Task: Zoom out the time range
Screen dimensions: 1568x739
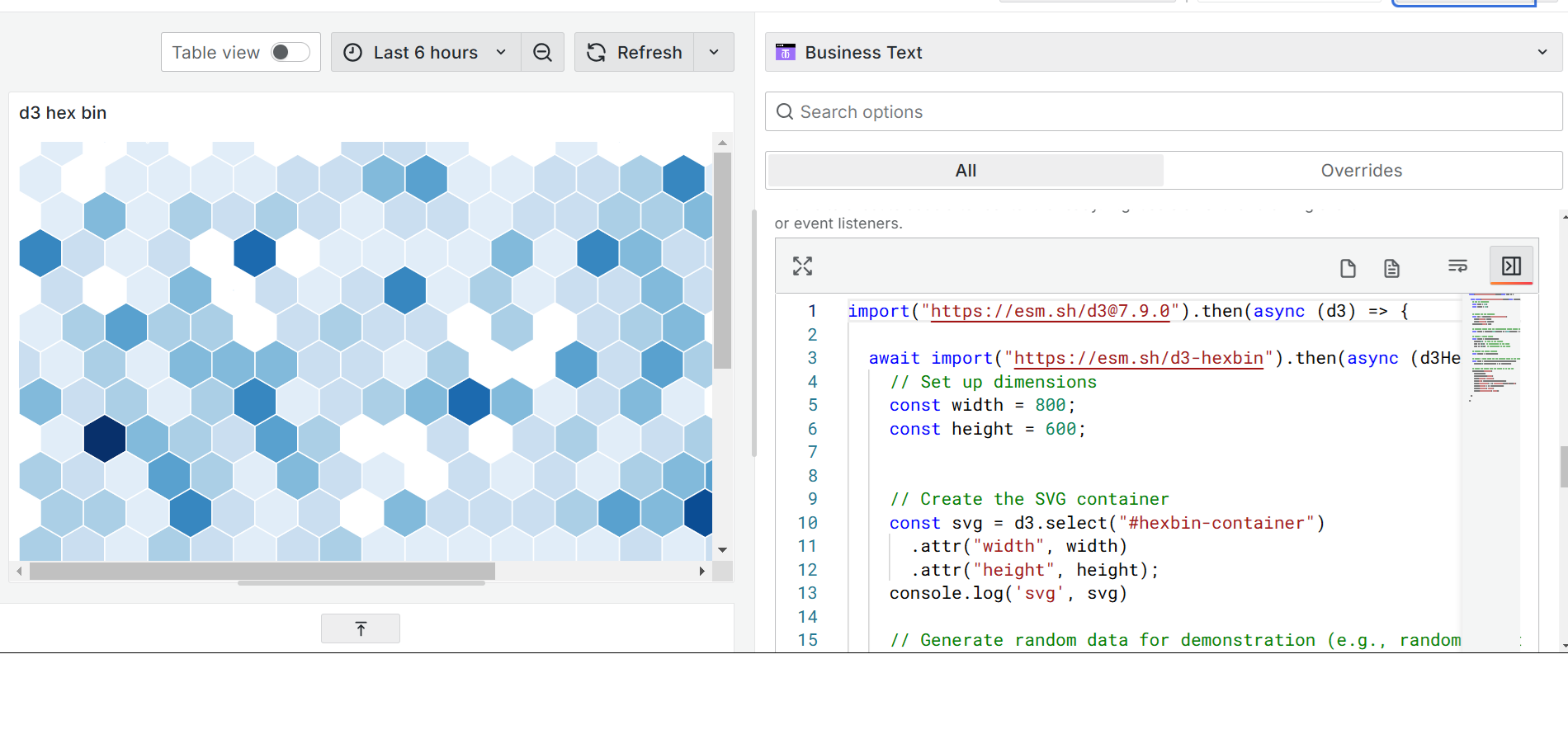Action: pos(542,53)
